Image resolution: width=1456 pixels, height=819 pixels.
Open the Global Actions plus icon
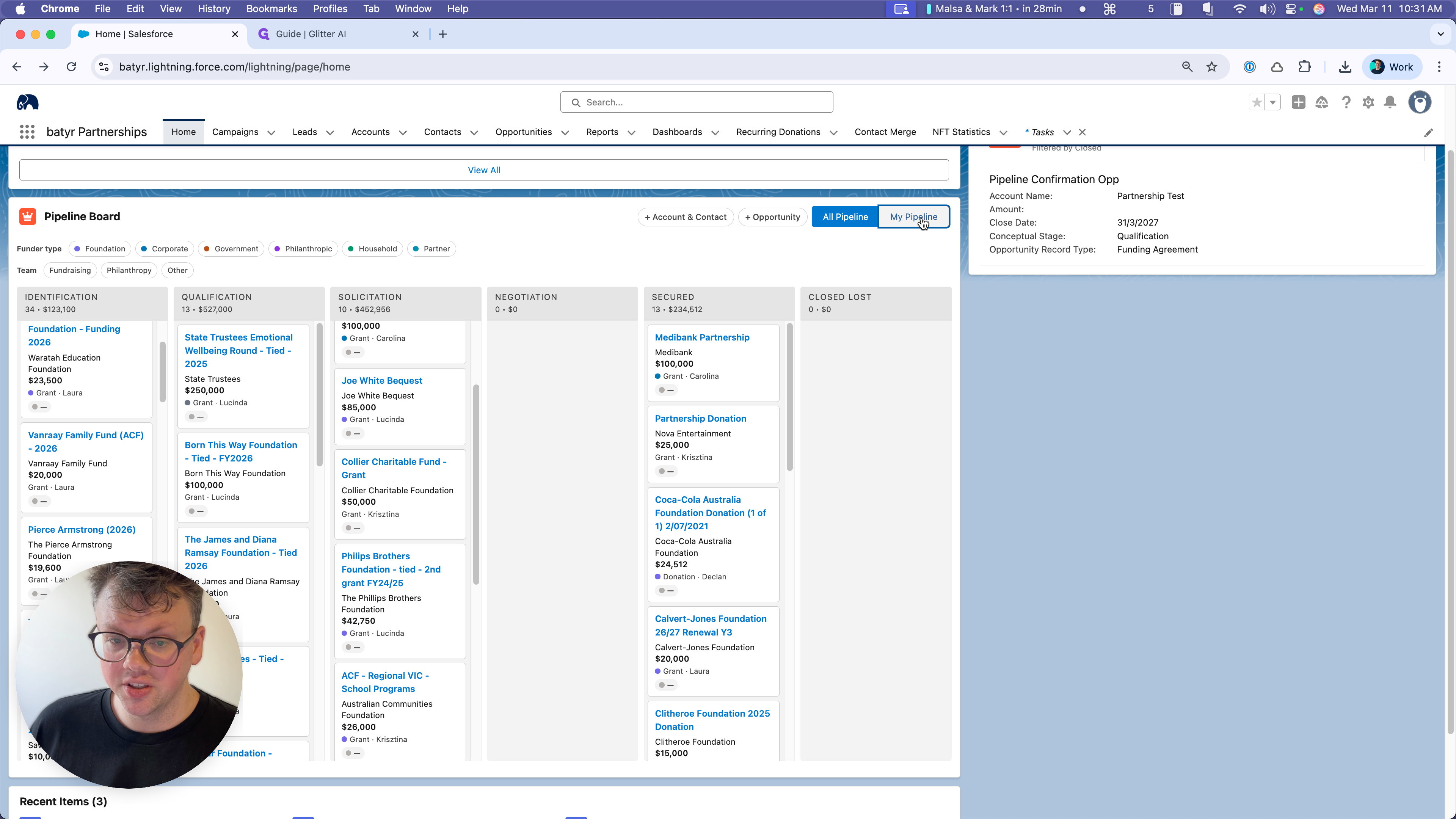[1298, 102]
